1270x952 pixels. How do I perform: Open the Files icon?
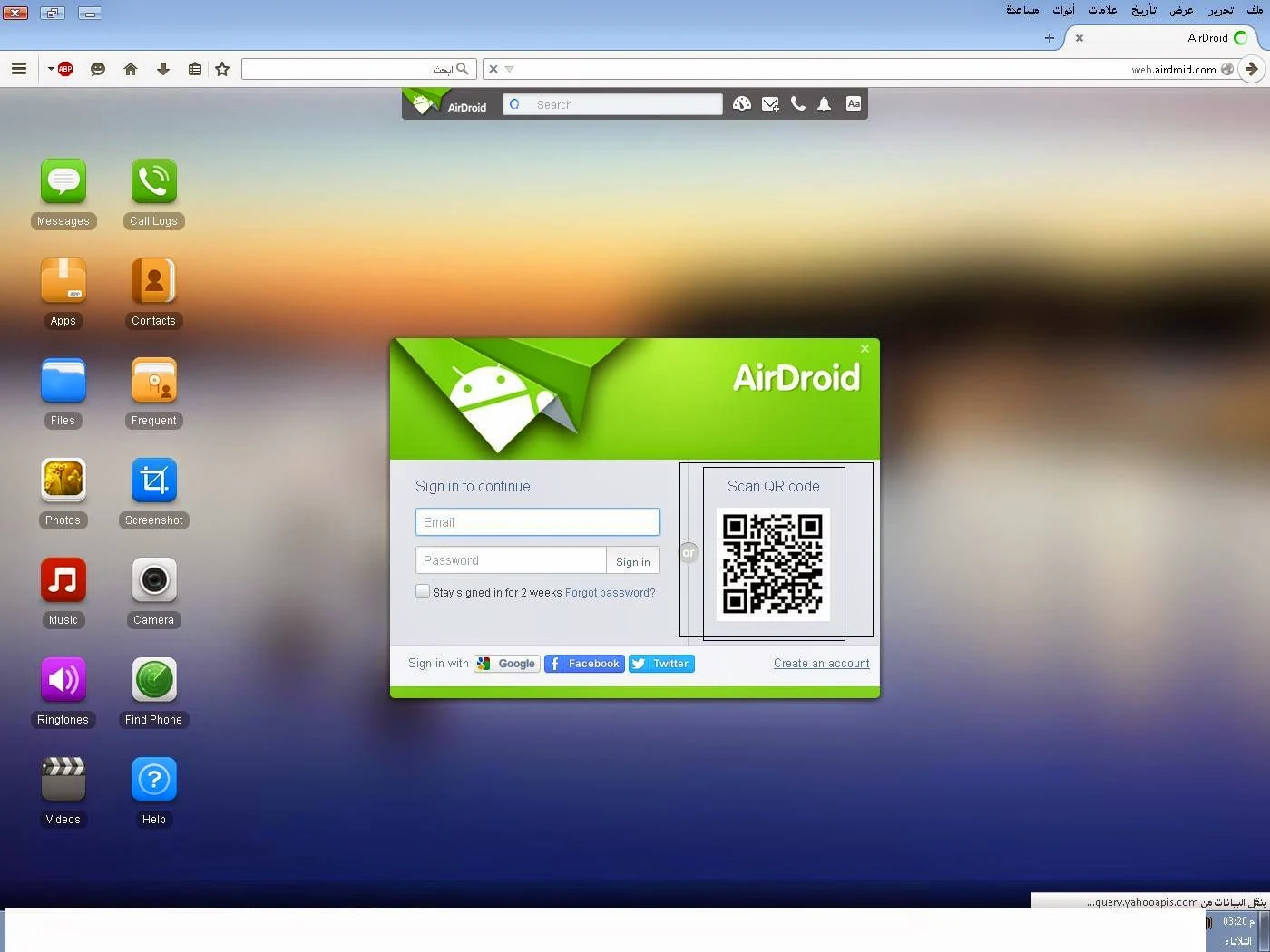pos(63,382)
